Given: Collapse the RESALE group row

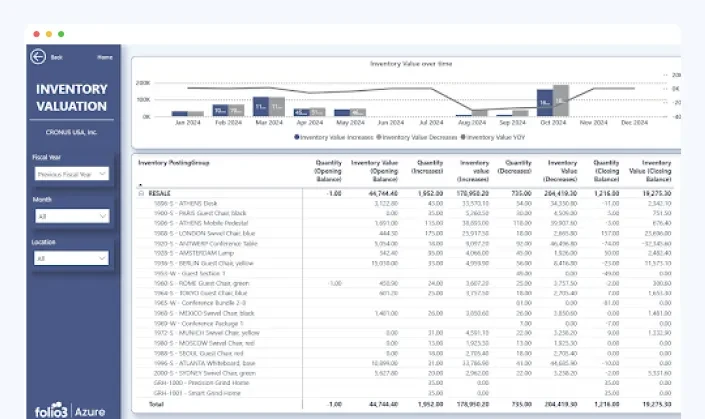Looking at the screenshot, I should coord(141,193).
